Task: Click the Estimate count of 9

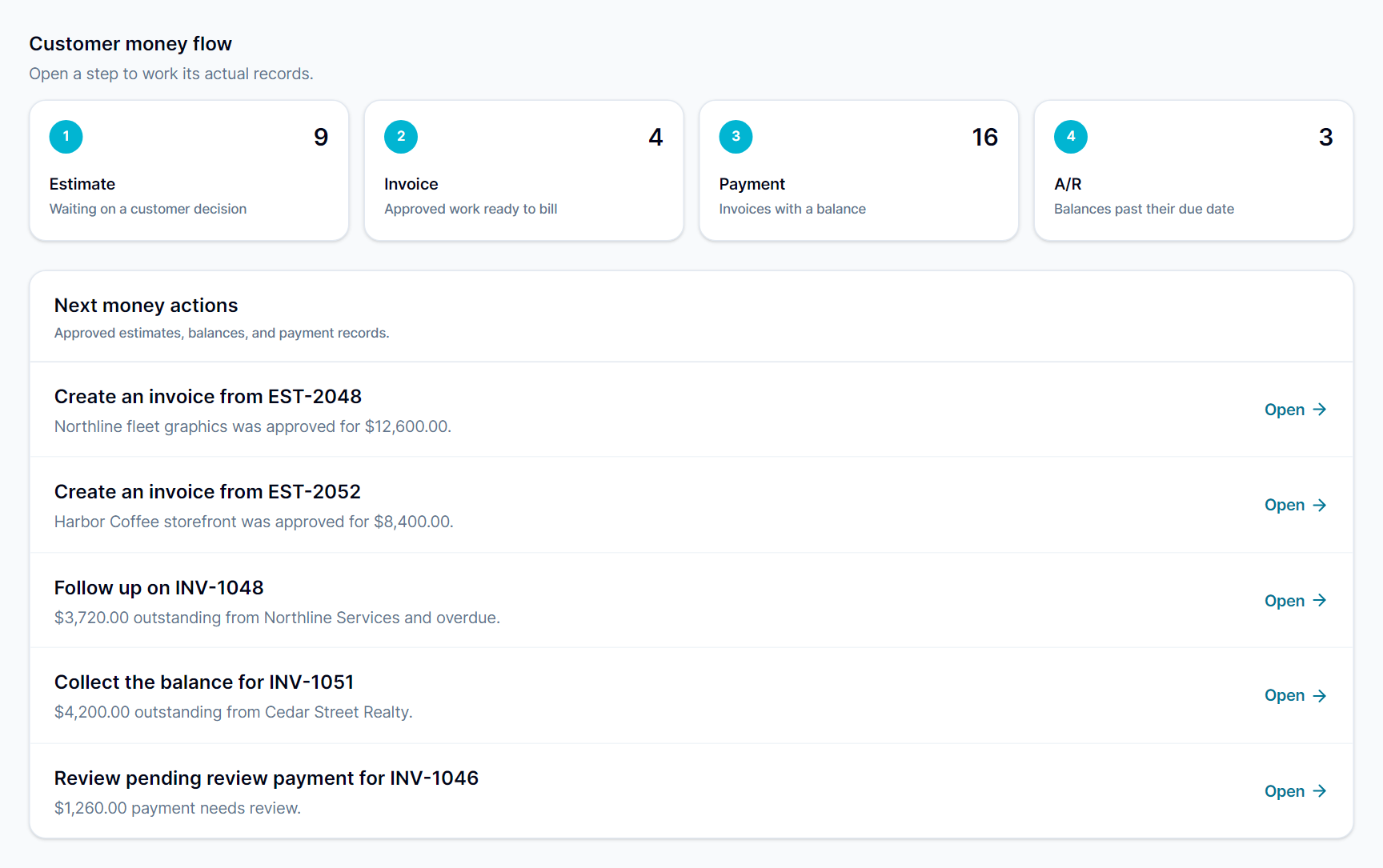Action: [321, 137]
